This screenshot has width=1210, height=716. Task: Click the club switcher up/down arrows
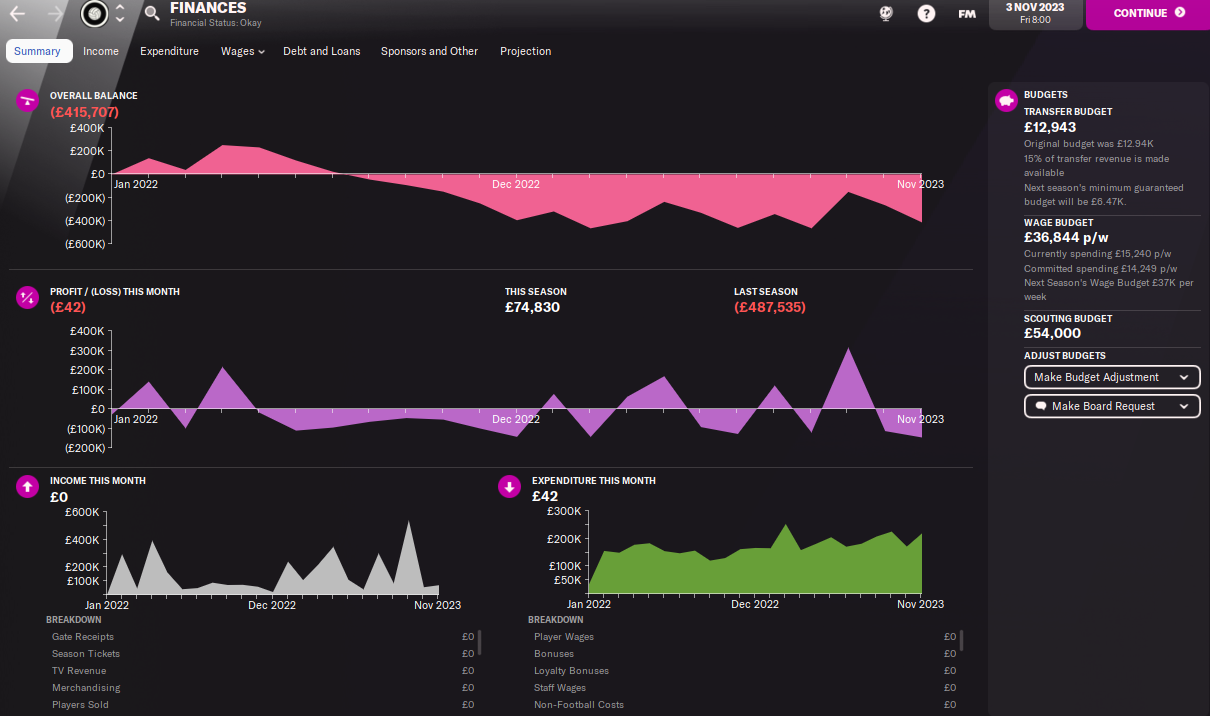coord(120,13)
